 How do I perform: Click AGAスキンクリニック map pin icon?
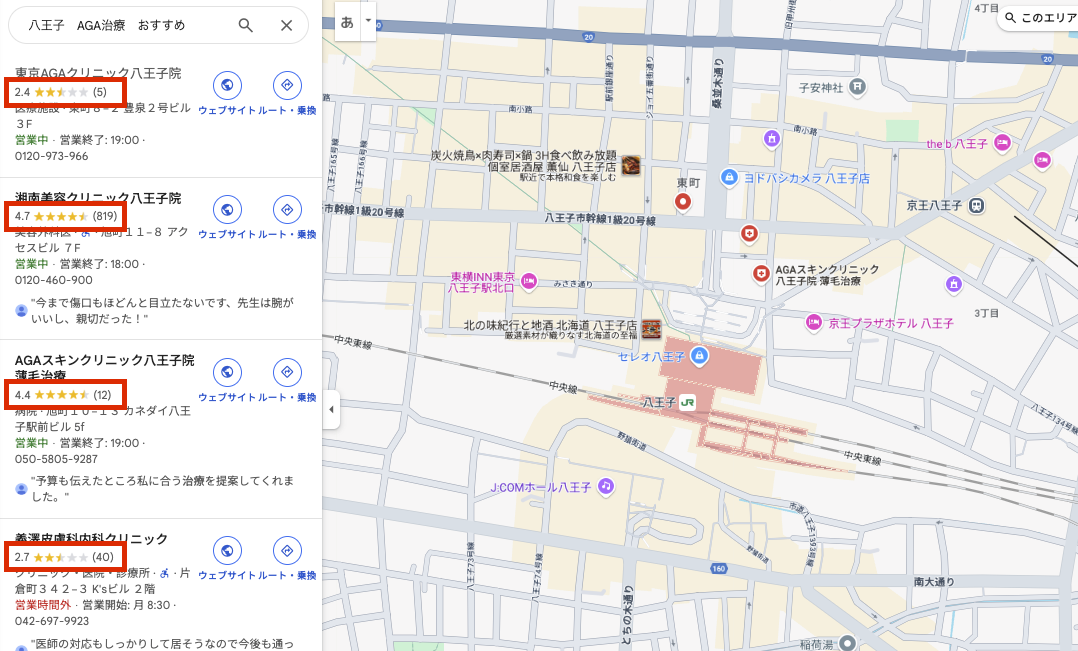click(761, 274)
